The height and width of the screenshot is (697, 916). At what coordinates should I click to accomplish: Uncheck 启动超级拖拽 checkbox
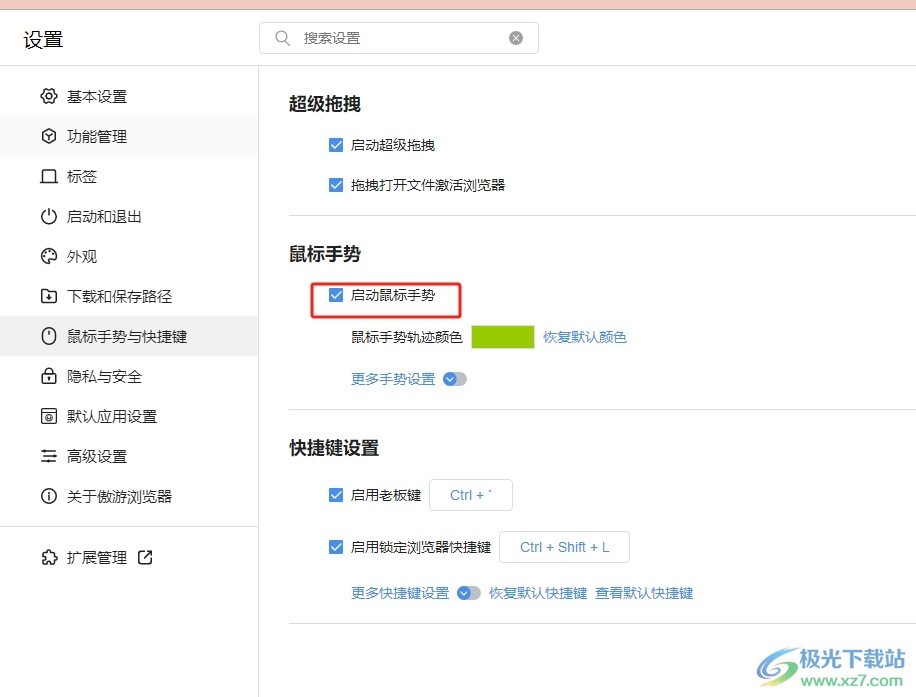(336, 145)
